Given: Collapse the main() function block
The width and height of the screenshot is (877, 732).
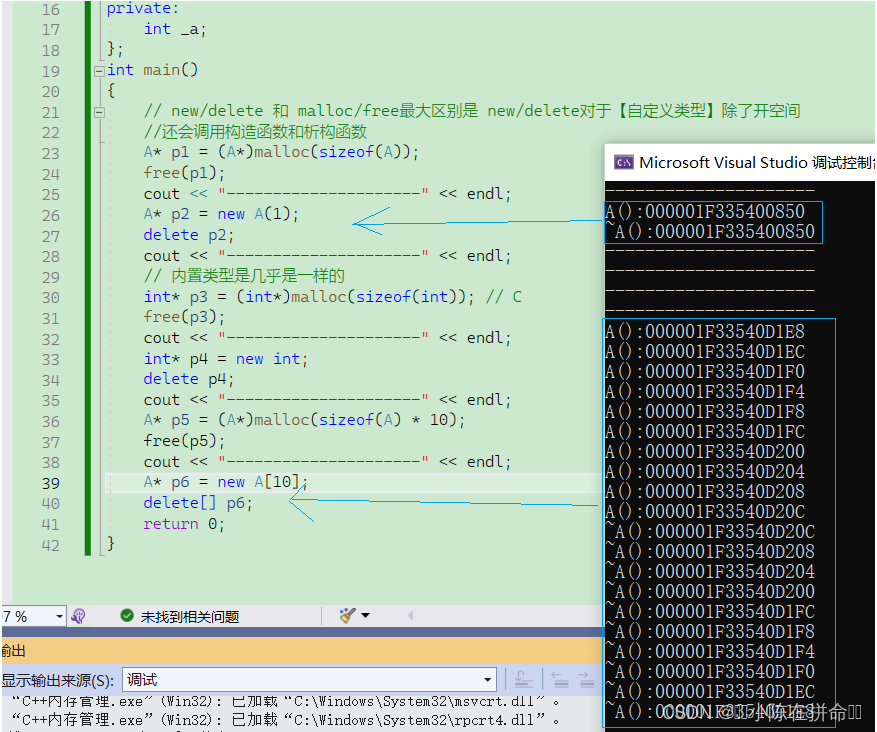Looking at the screenshot, I should click(x=99, y=71).
